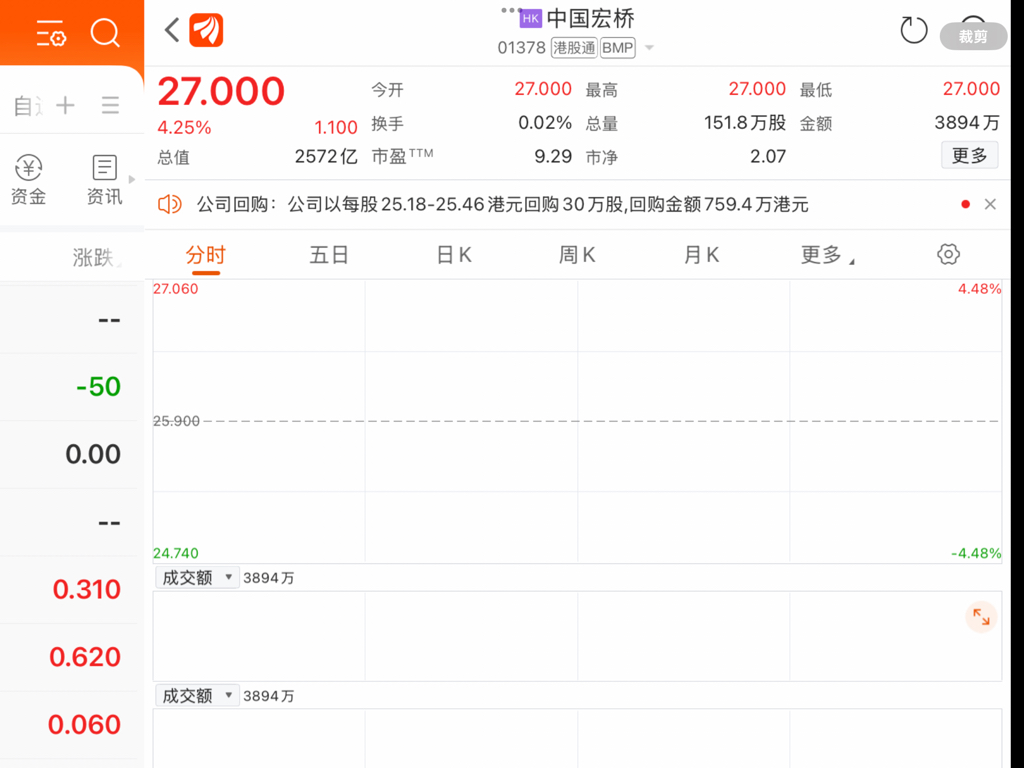Expand the 更多 chart period menu

click(x=827, y=255)
